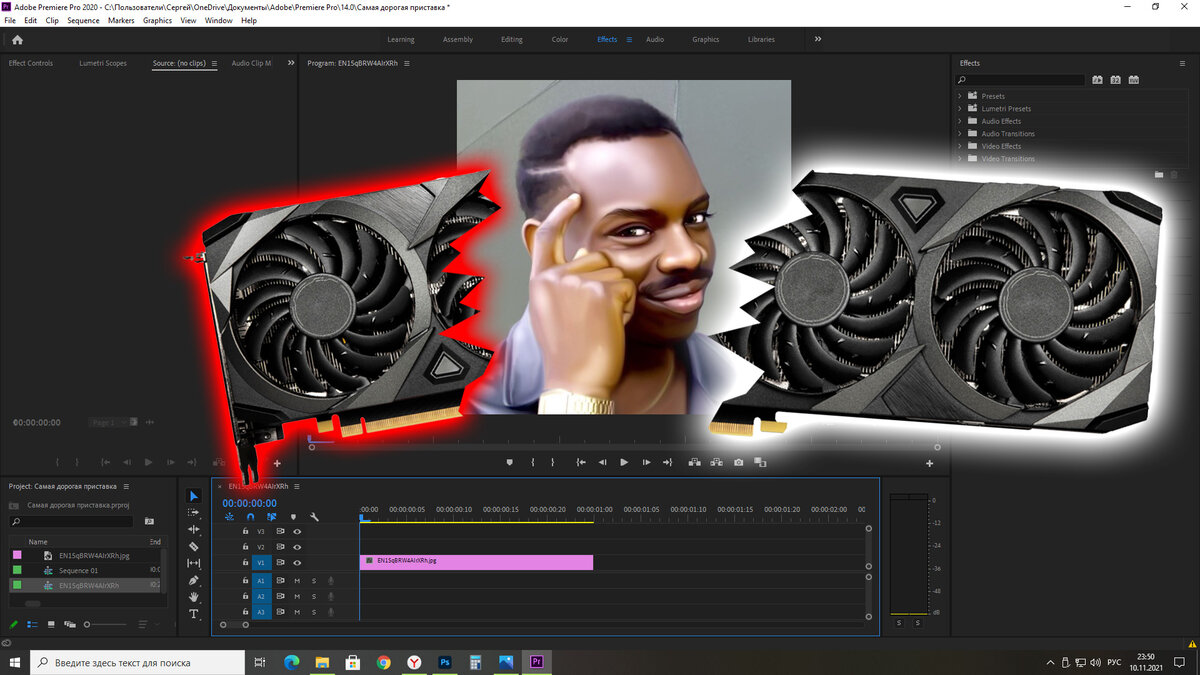Open New Search Bin icon in Project panel
Viewport: 1200px width, 675px height.
(149, 521)
